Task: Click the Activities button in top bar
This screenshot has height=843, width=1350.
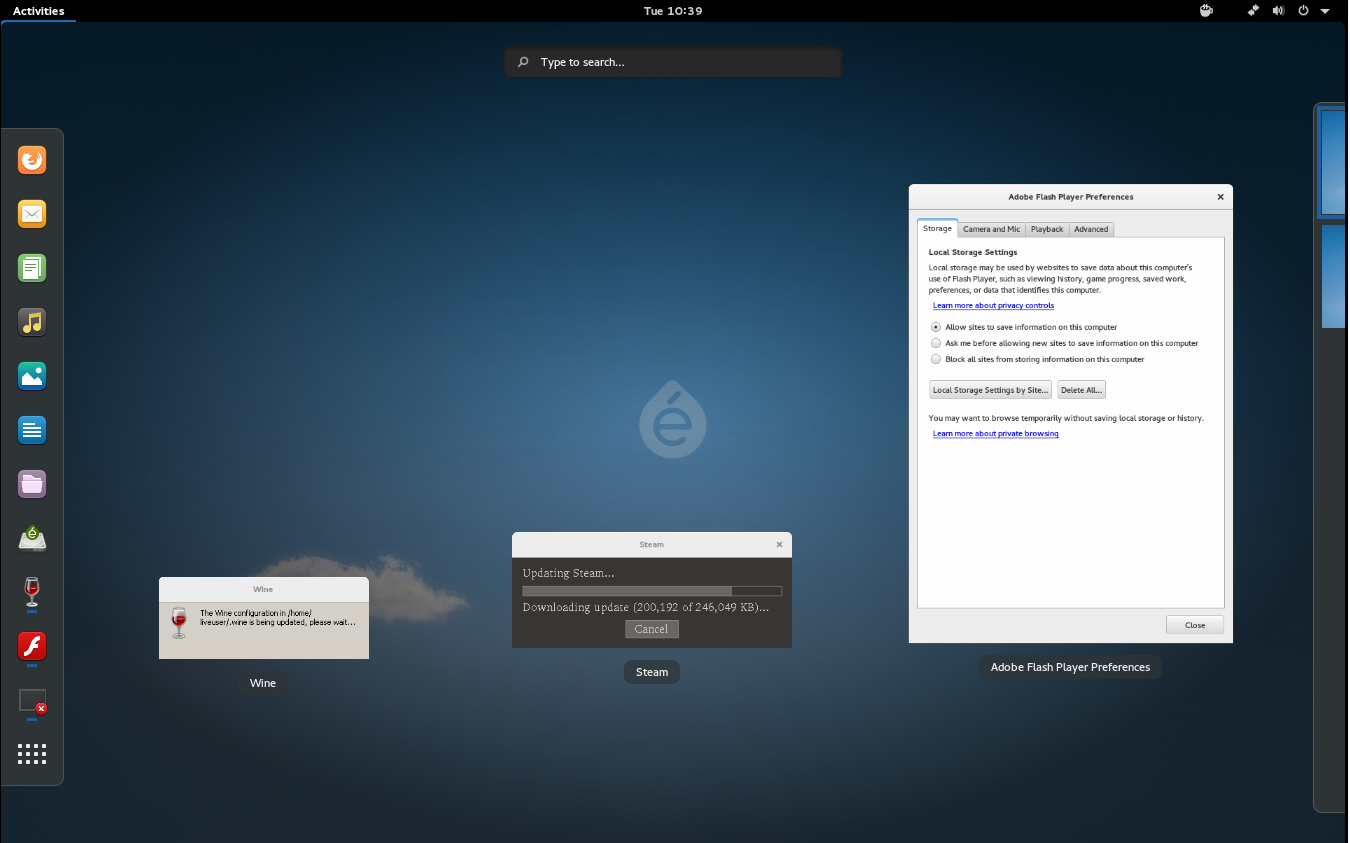Action: (x=38, y=11)
